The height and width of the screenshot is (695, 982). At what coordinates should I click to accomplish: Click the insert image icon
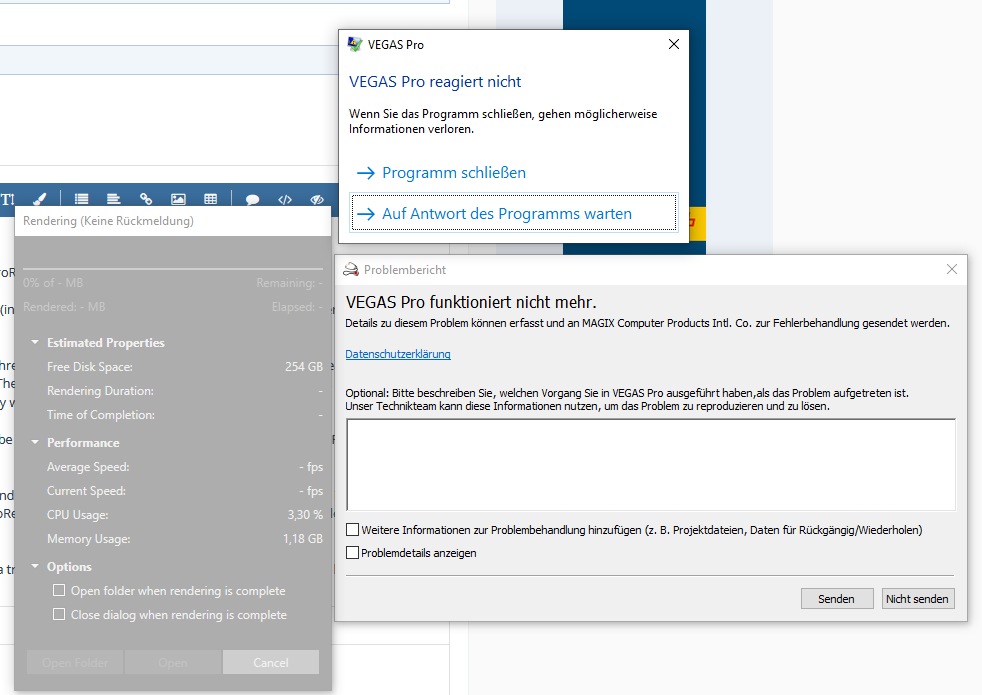coord(178,199)
